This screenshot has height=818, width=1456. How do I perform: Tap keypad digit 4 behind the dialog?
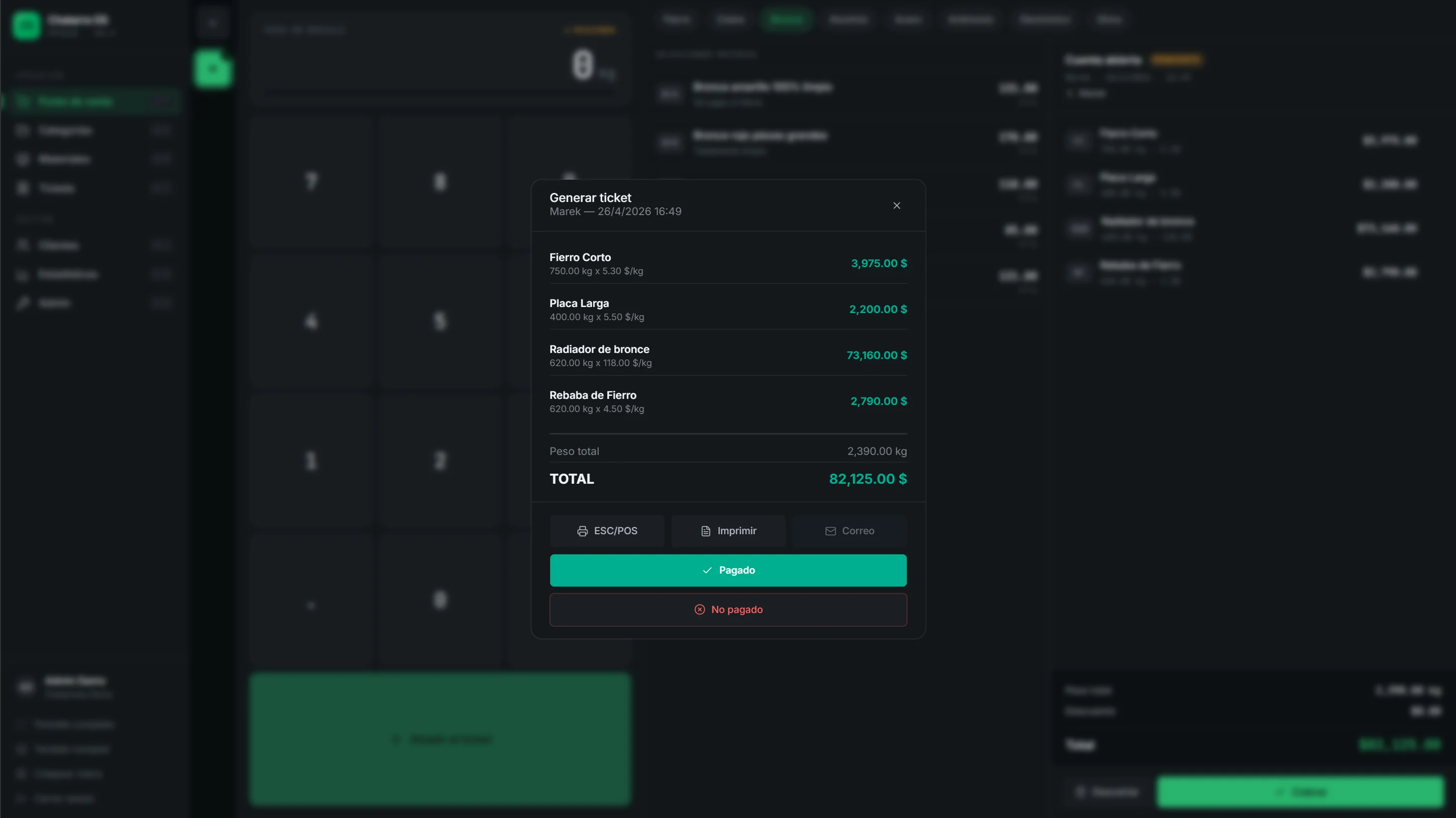point(311,322)
